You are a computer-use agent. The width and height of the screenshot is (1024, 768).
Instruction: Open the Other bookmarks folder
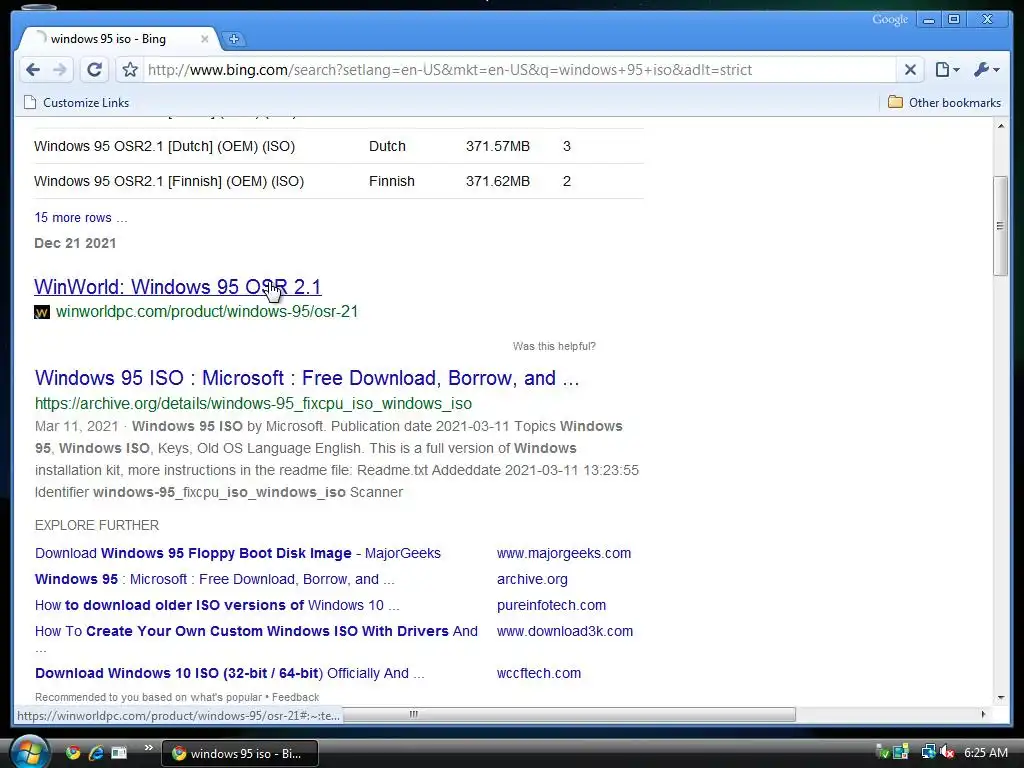pos(944,103)
